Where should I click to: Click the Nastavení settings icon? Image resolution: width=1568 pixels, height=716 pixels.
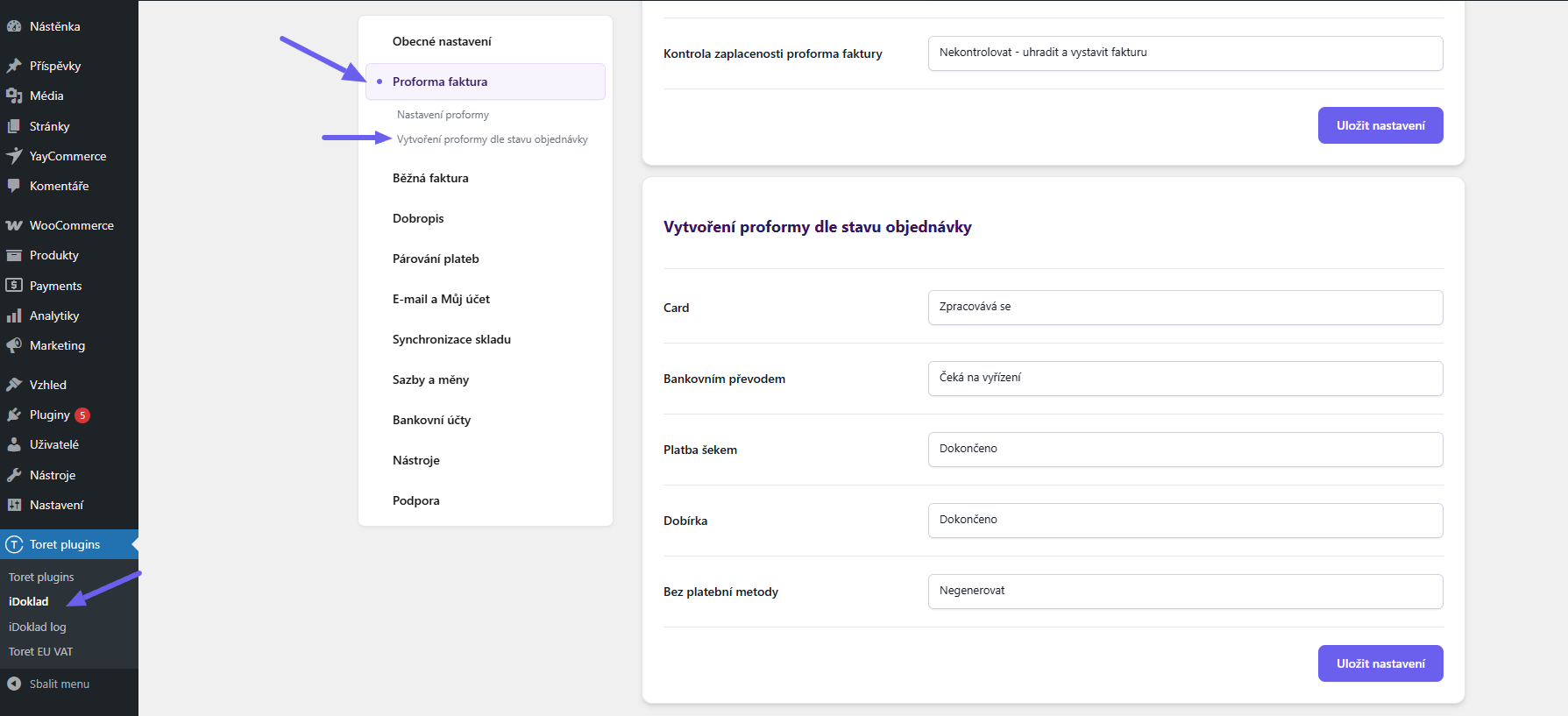pos(14,505)
